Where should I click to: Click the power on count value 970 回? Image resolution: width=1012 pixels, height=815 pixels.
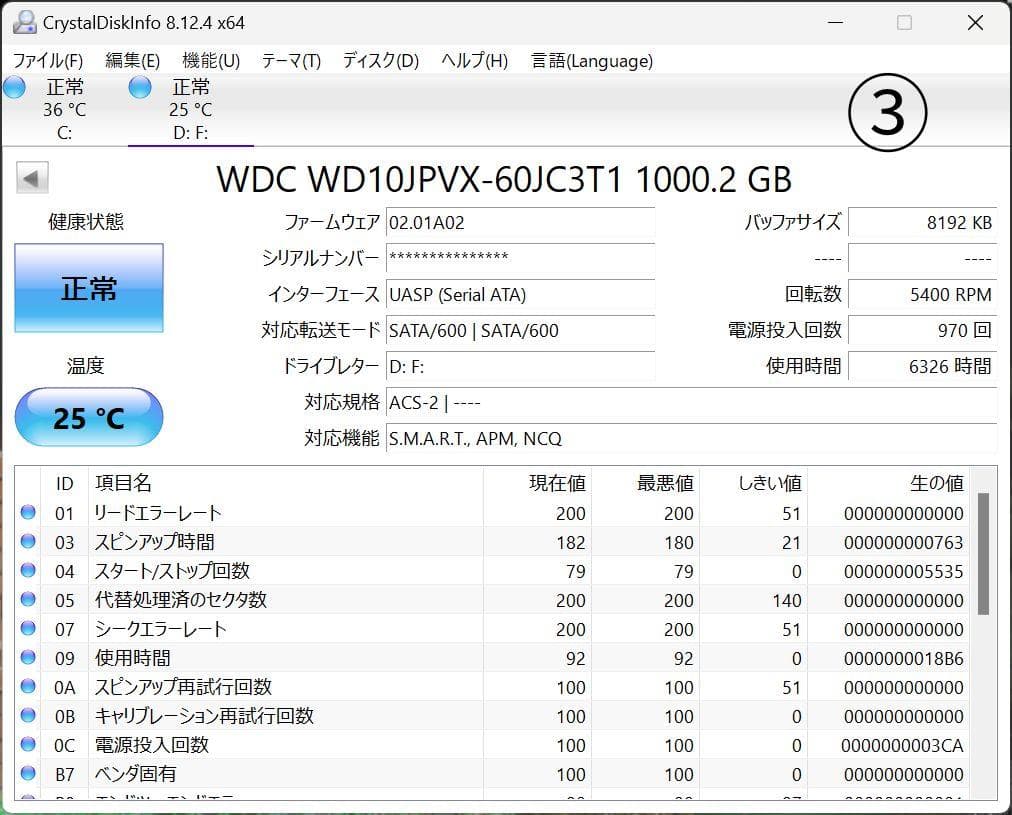point(922,330)
